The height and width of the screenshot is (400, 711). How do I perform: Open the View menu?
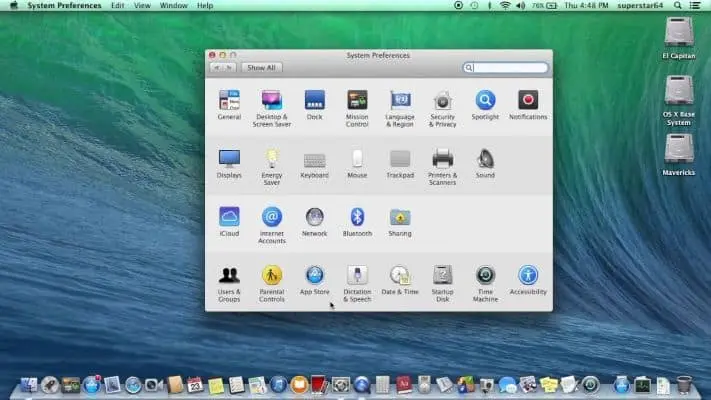(142, 5)
